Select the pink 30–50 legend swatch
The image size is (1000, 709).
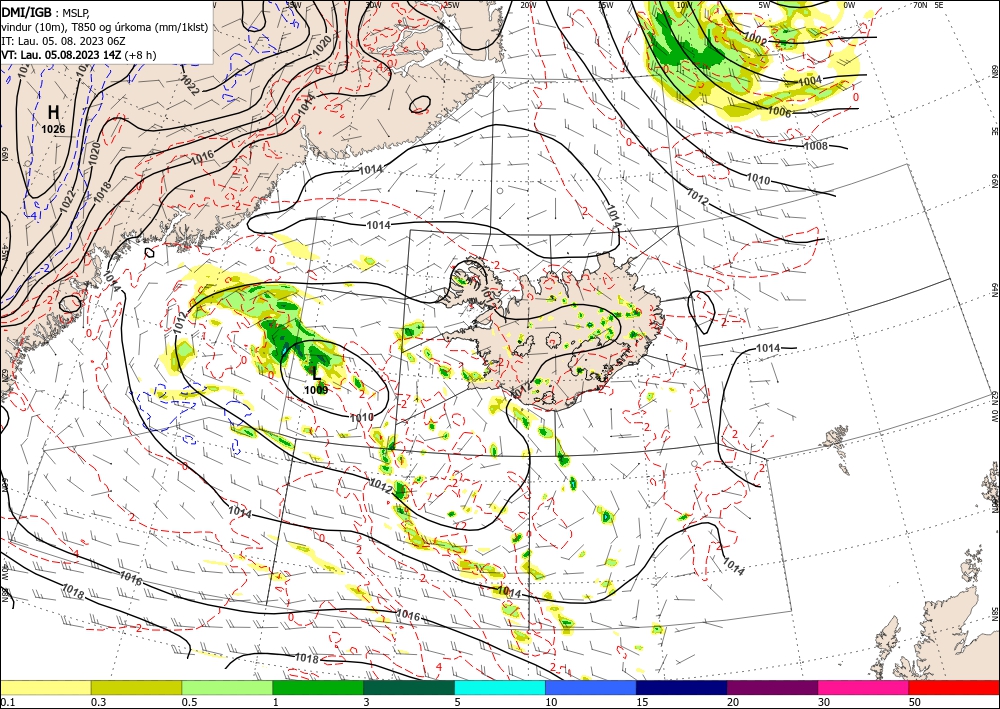tap(864, 687)
